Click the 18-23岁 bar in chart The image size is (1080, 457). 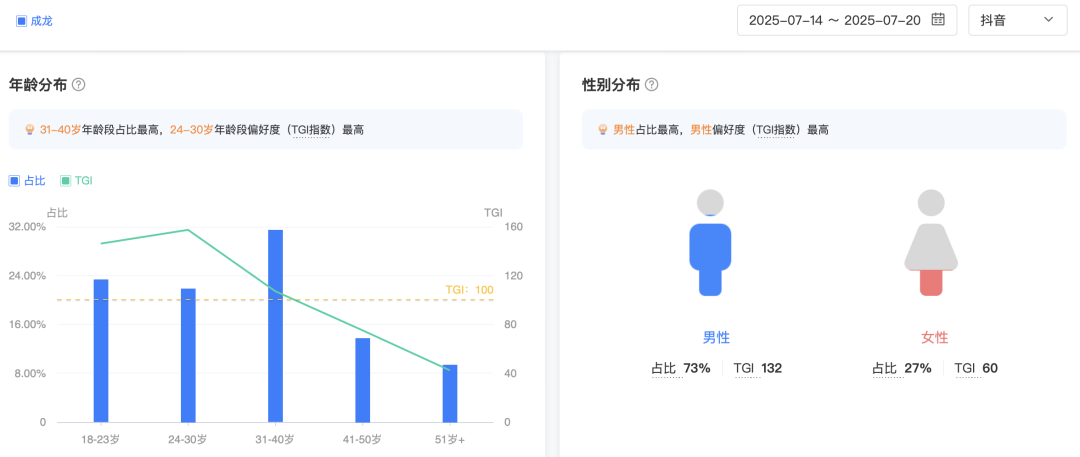pos(101,351)
